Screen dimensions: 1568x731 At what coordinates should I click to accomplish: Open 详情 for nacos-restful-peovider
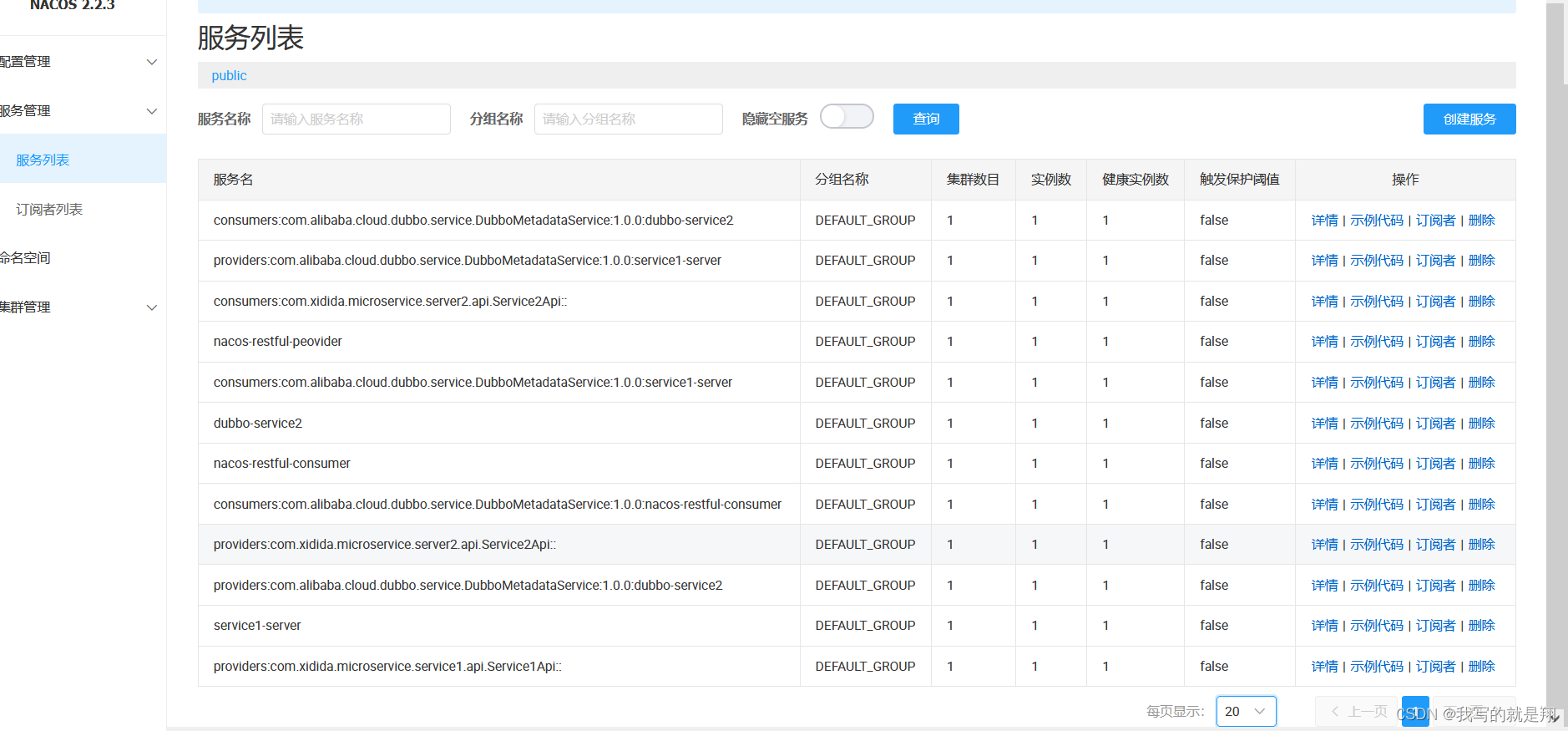pyautogui.click(x=1324, y=342)
